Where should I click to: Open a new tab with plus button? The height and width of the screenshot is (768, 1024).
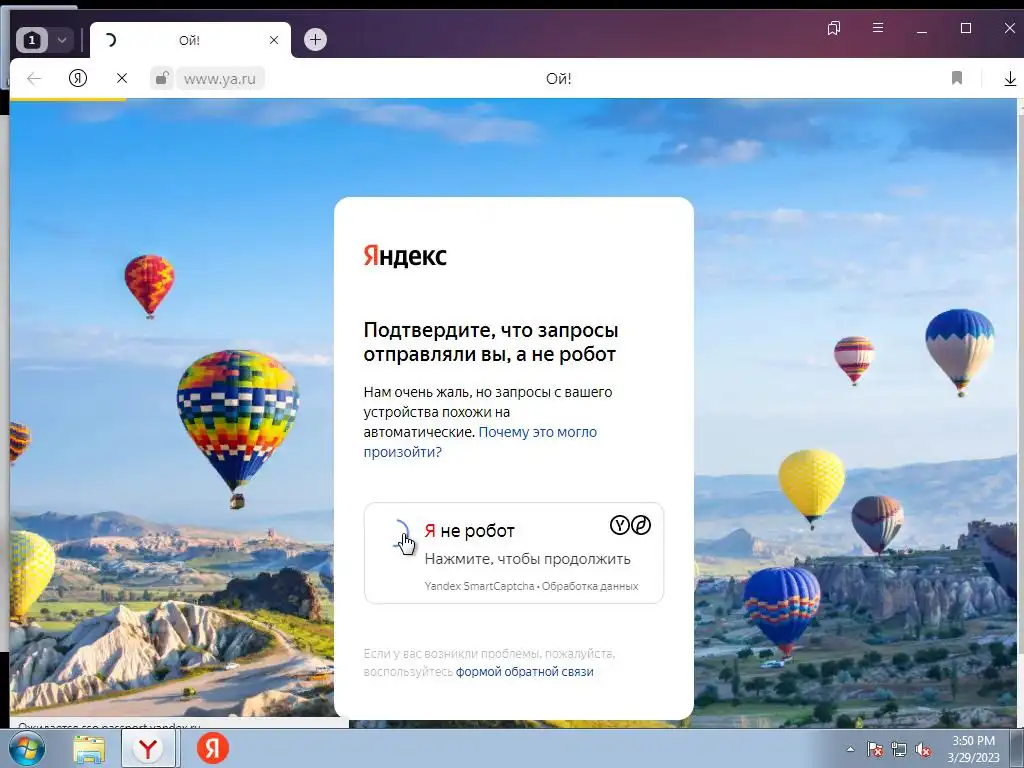pos(315,40)
